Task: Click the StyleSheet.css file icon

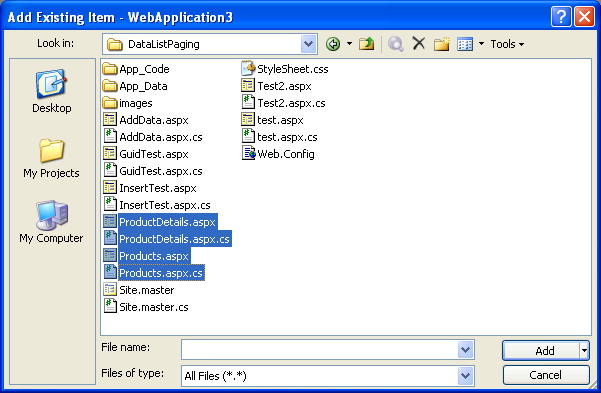Action: click(248, 69)
